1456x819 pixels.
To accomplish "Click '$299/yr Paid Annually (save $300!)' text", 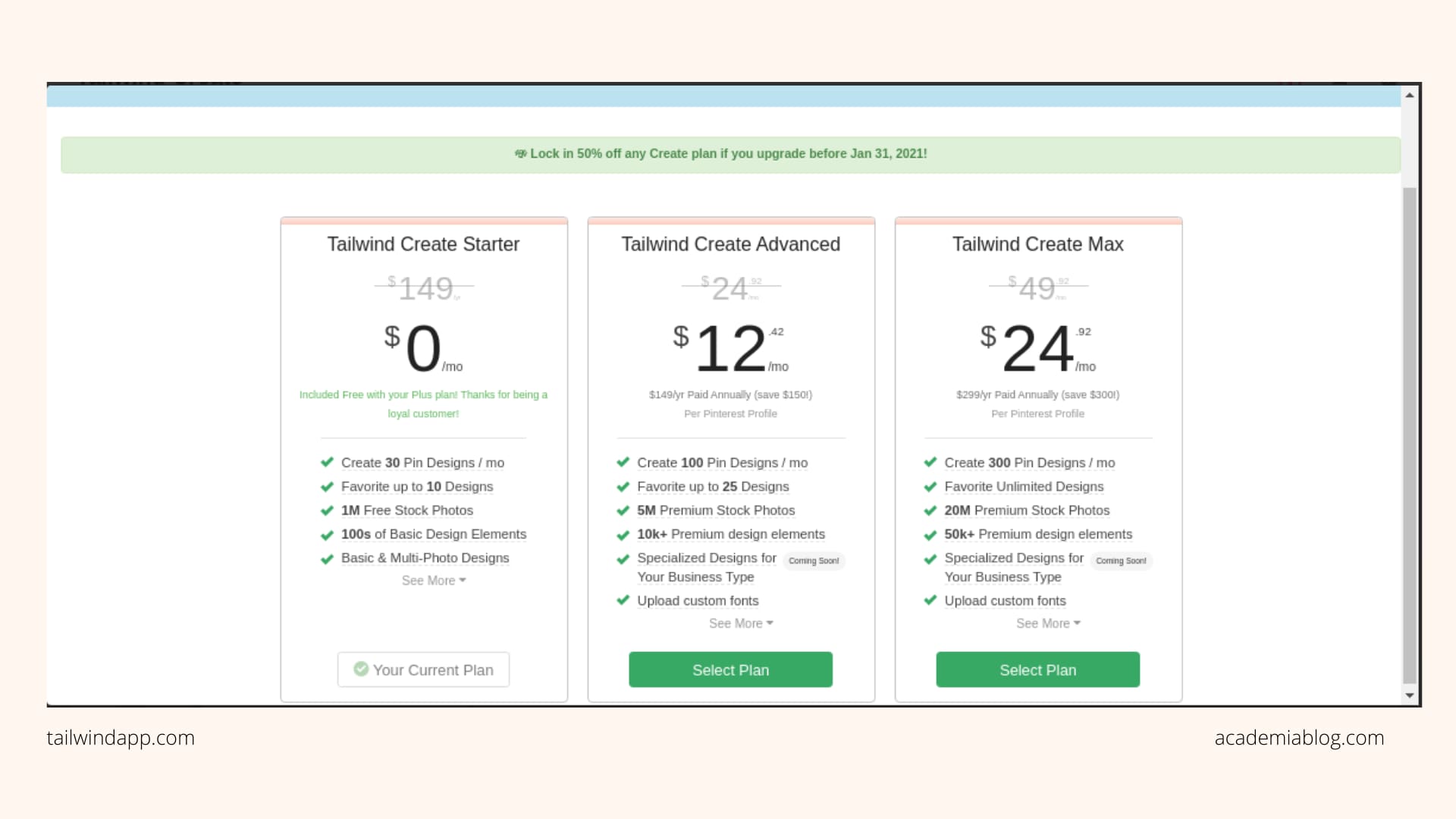I will pyautogui.click(x=1037, y=394).
